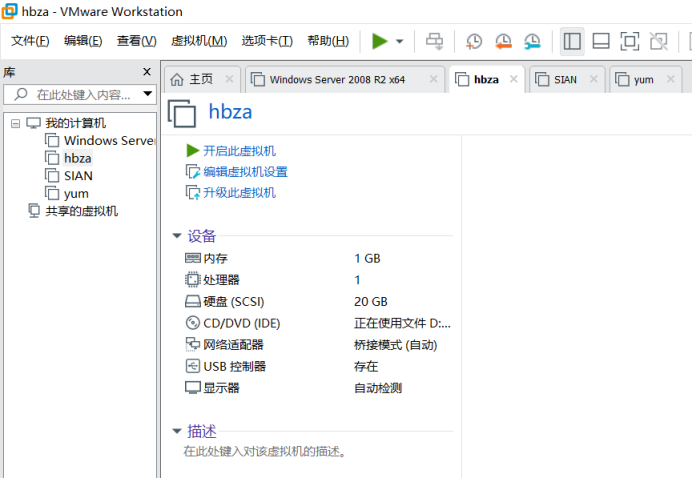The width and height of the screenshot is (693, 479).
Task: Take a snapshot using the clock-plus icon
Action: point(474,42)
